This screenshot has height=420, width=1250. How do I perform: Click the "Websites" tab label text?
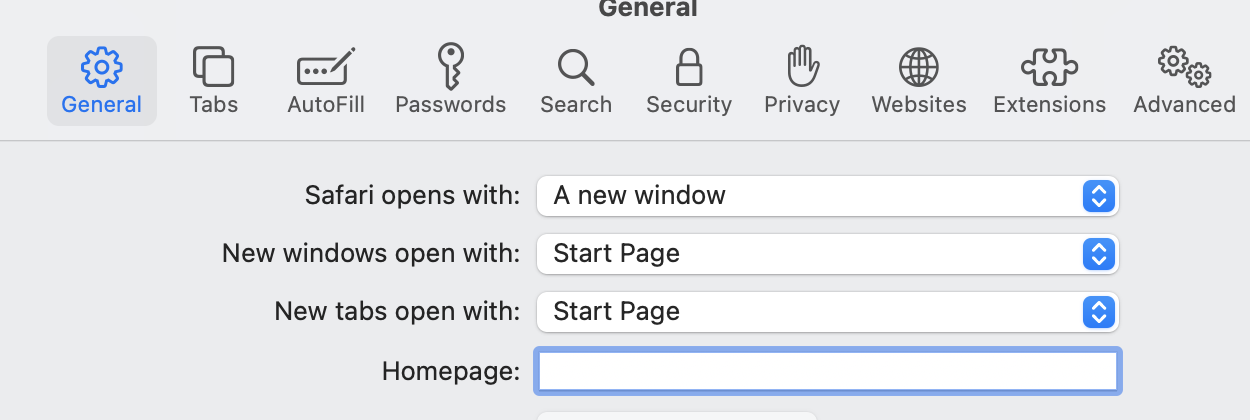[919, 104]
